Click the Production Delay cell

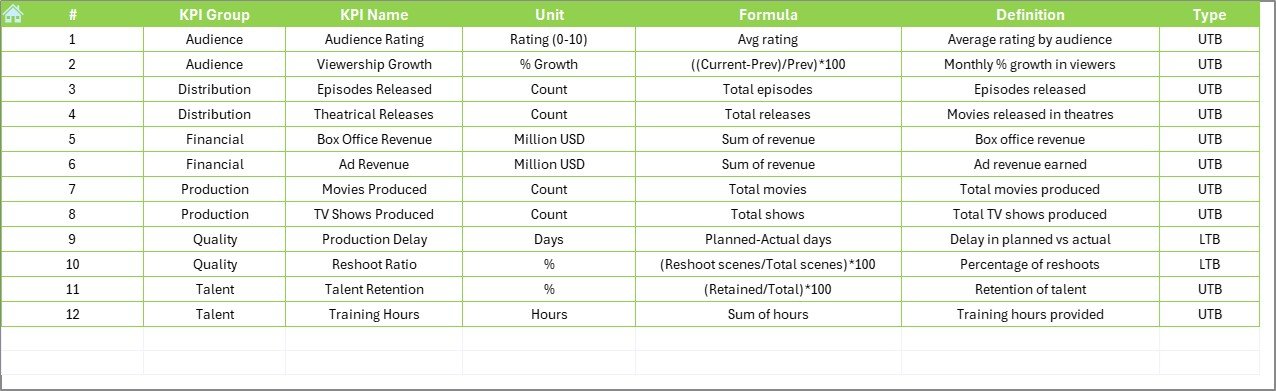pyautogui.click(x=374, y=240)
